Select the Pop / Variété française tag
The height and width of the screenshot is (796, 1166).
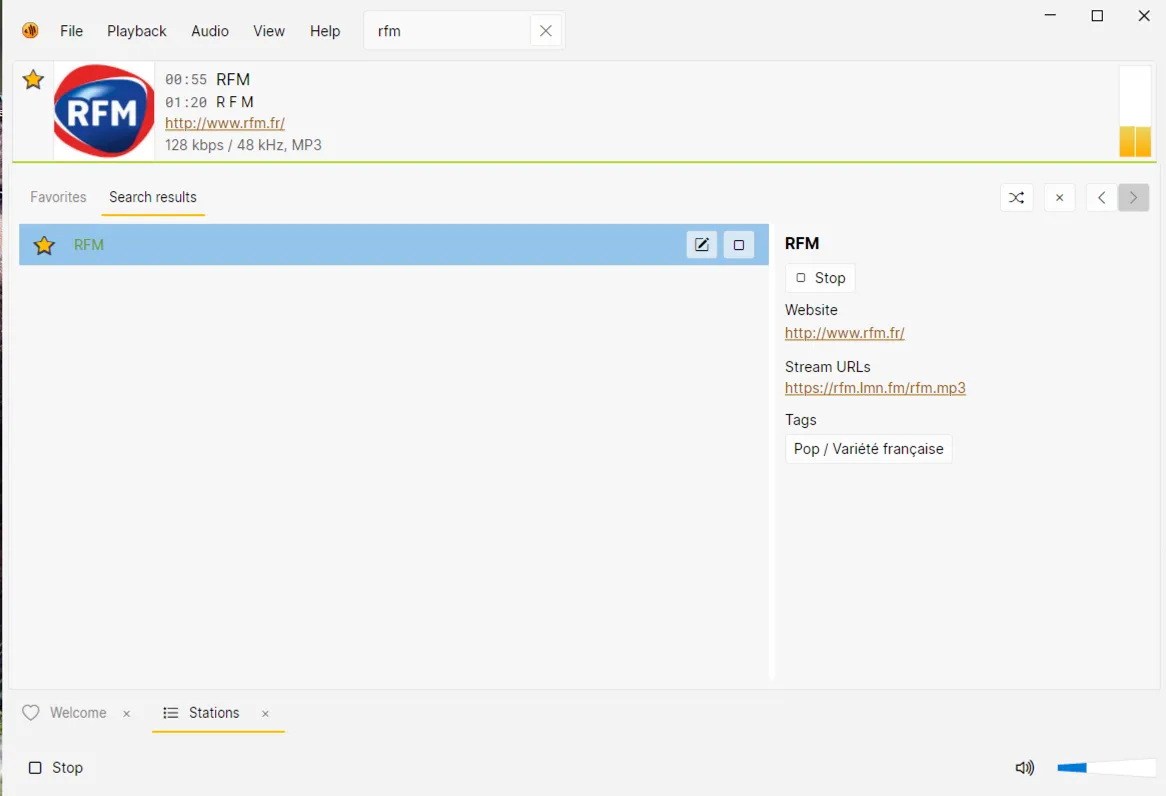click(x=868, y=449)
